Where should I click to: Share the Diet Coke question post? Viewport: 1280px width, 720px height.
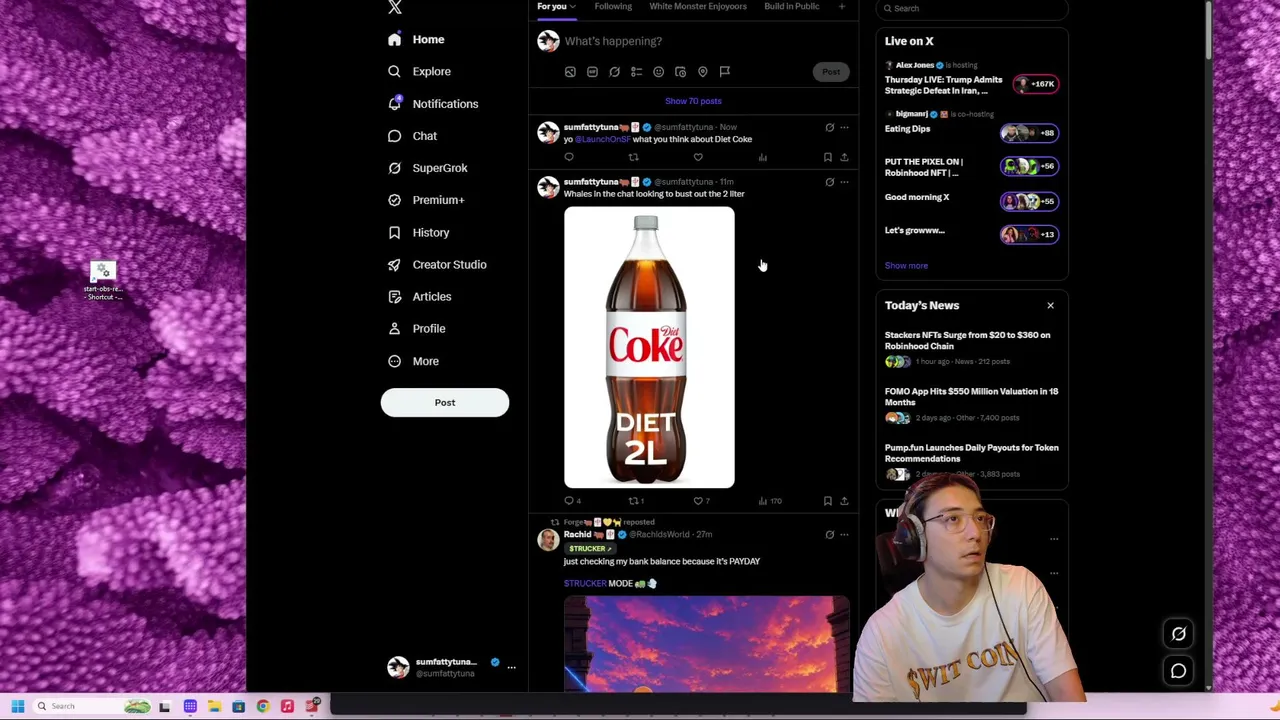pyautogui.click(x=844, y=157)
